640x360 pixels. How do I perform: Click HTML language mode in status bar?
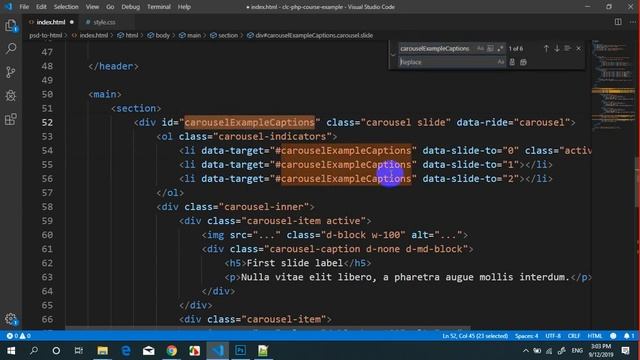(595, 336)
